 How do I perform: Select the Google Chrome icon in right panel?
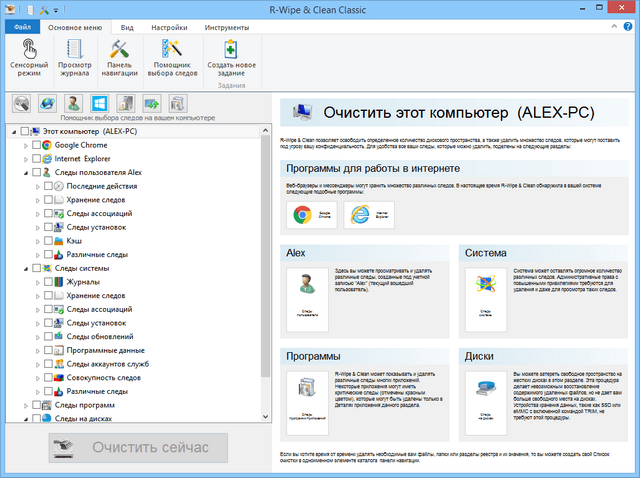click(x=300, y=215)
